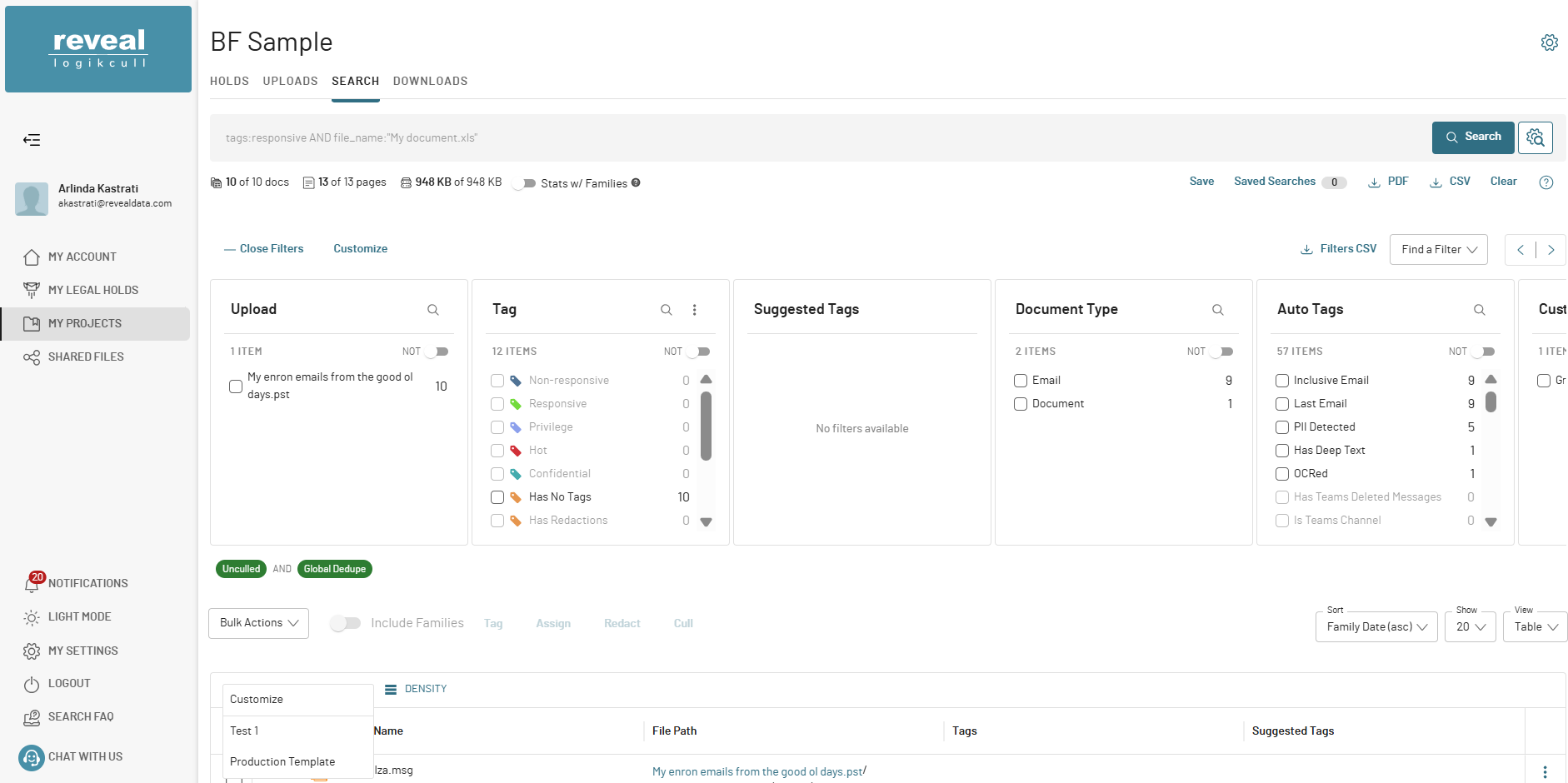Image resolution: width=1568 pixels, height=783 pixels.
Task: Enable the Include Families toggle
Action: tap(345, 623)
